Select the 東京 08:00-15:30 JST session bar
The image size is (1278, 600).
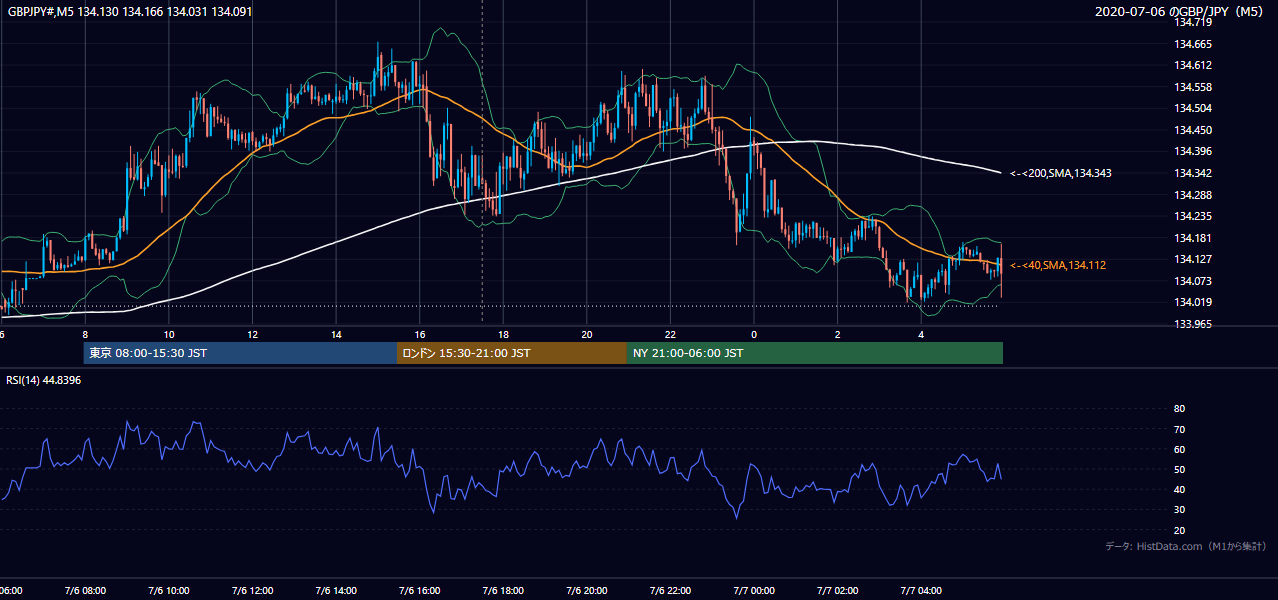(240, 353)
